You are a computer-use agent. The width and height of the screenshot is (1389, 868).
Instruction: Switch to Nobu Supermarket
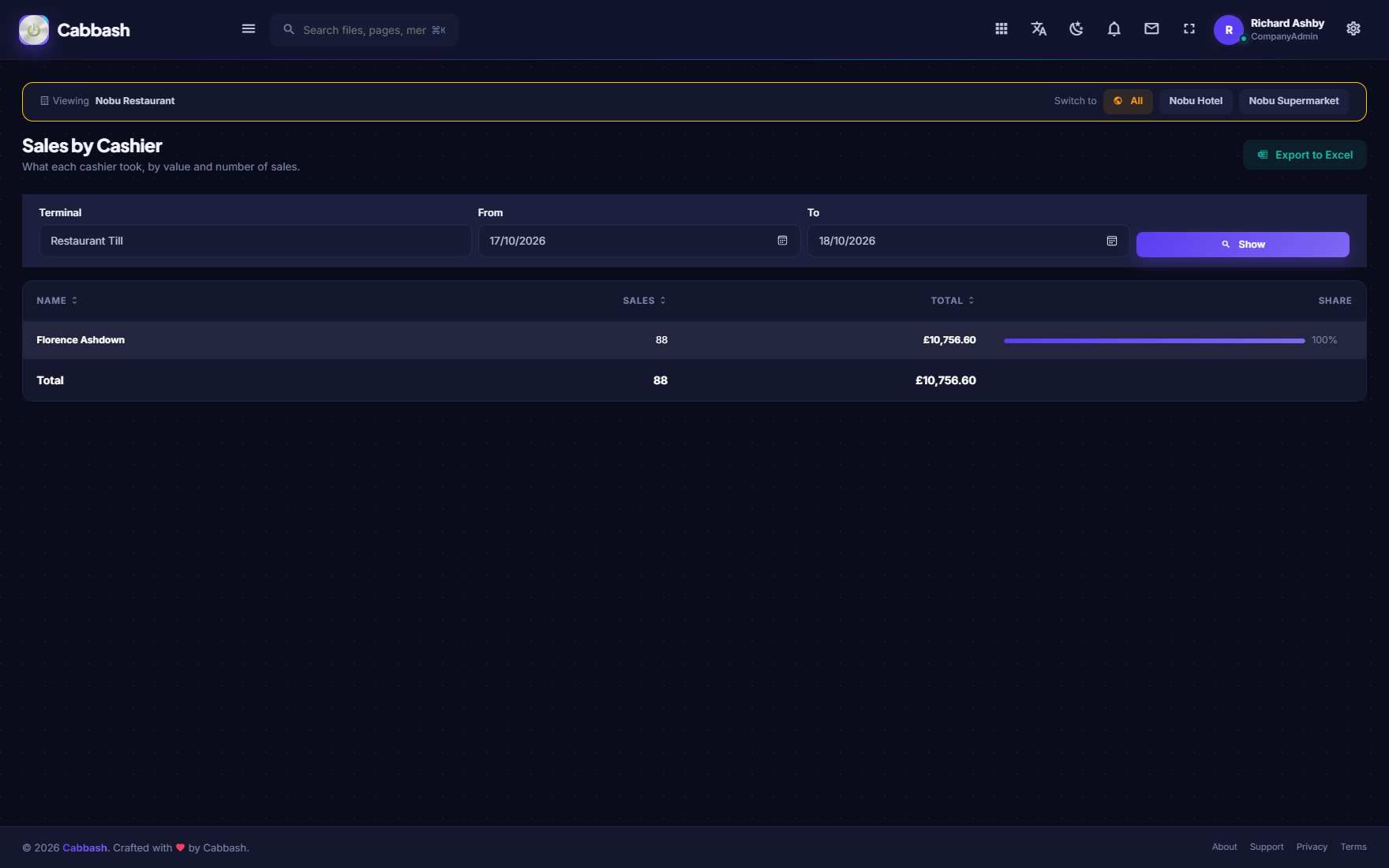(x=1294, y=101)
